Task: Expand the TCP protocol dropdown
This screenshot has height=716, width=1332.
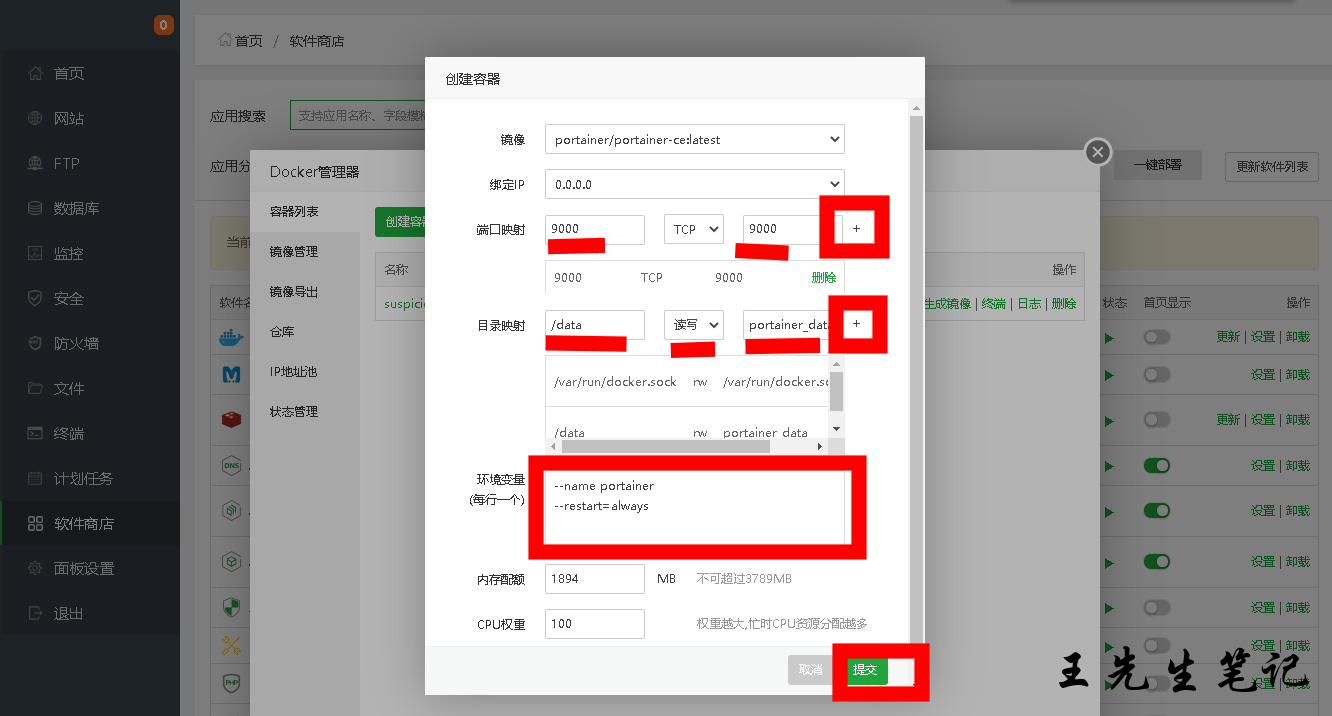Action: pos(694,229)
